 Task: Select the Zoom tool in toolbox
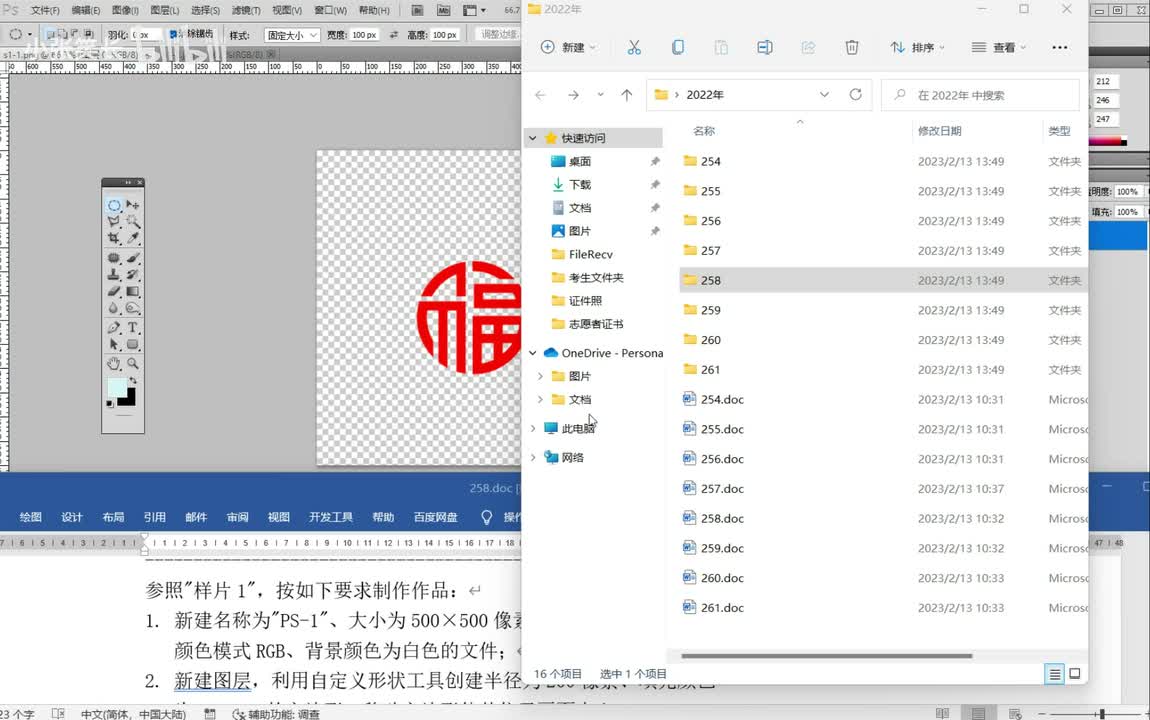133,364
